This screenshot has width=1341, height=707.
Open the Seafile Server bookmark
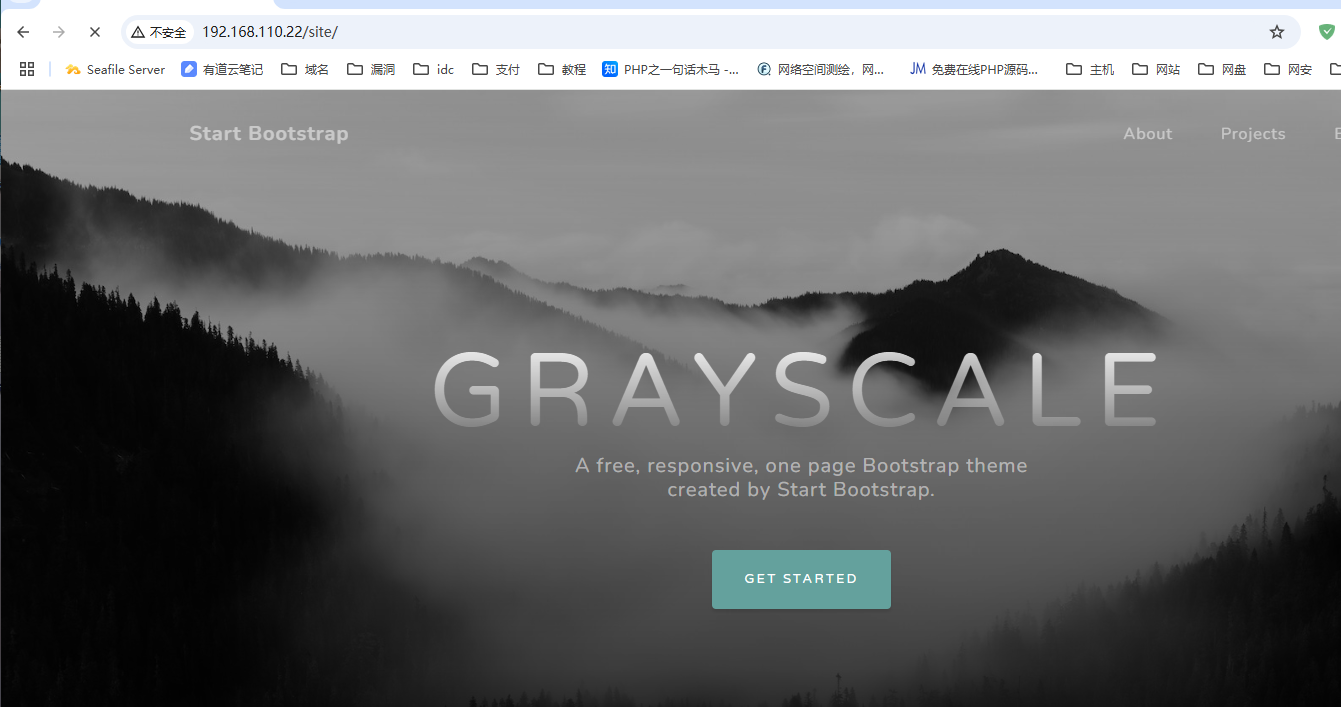coord(115,69)
